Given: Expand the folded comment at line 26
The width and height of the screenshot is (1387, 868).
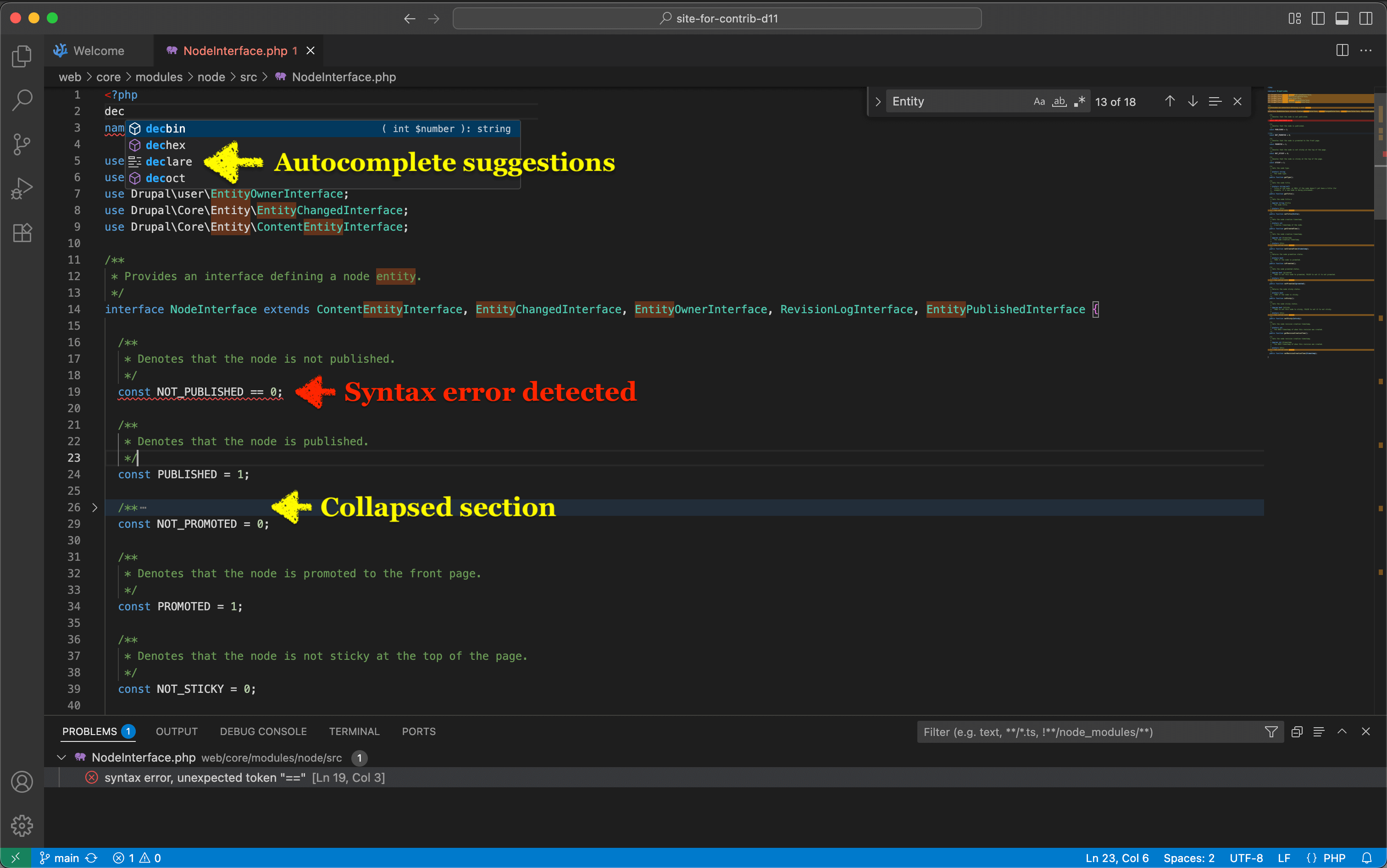Looking at the screenshot, I should tap(95, 508).
